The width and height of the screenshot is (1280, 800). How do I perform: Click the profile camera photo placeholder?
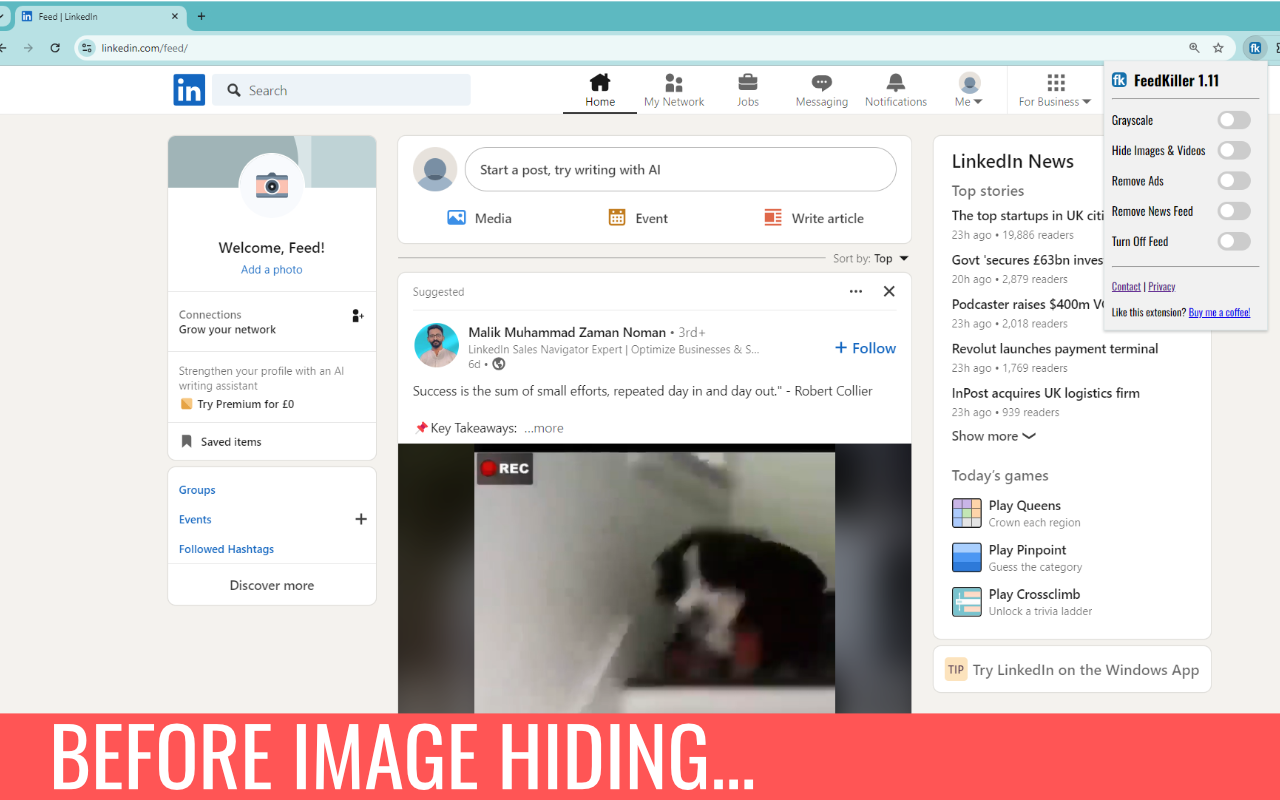[x=272, y=185]
